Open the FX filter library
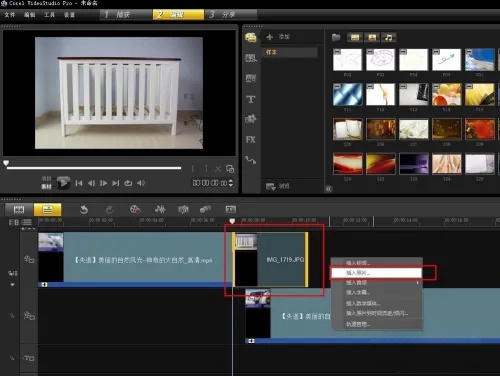The image size is (500, 376). pos(251,140)
